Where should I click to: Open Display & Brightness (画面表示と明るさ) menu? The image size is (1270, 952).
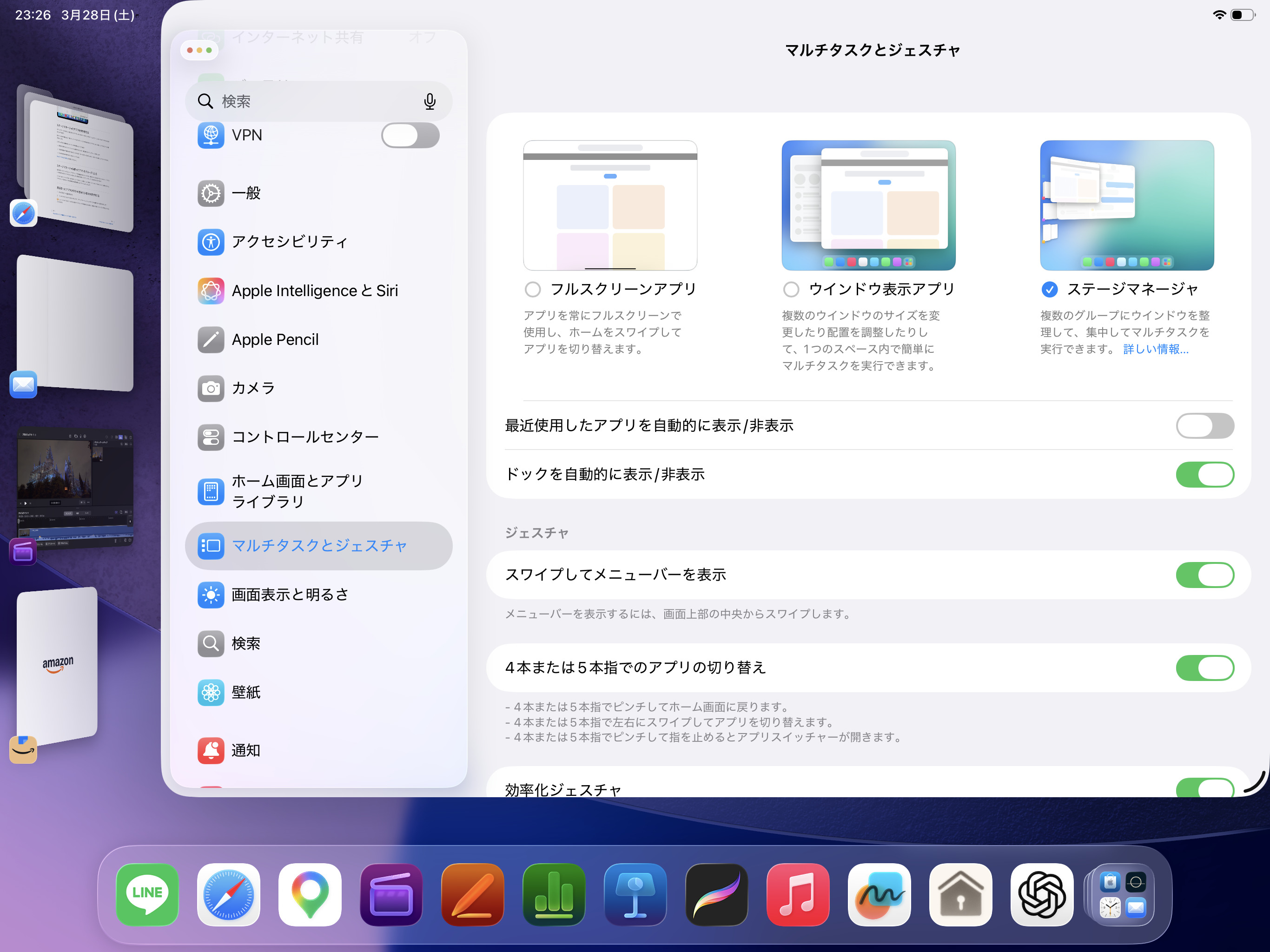[289, 594]
